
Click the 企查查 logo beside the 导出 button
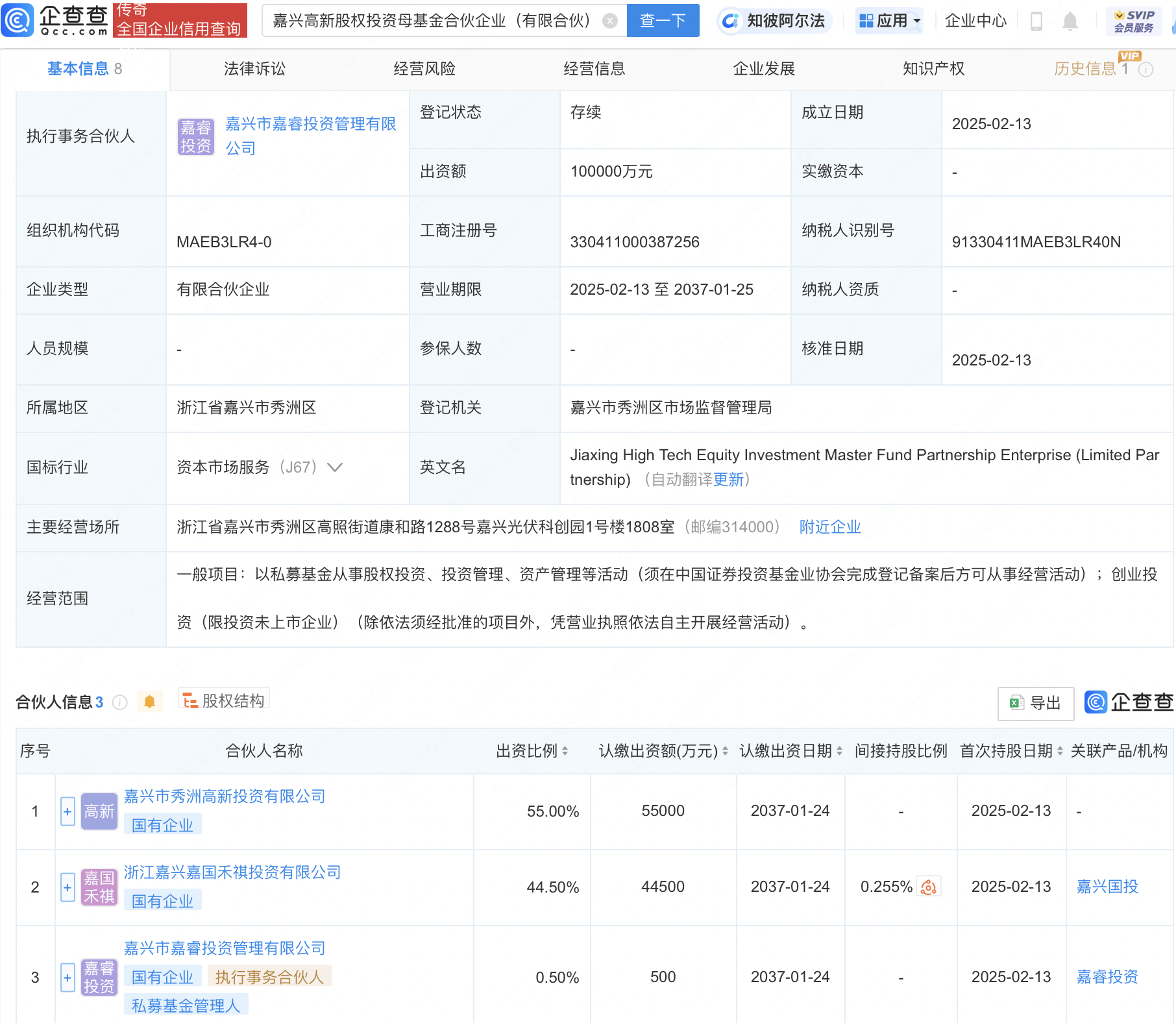coord(1129,702)
